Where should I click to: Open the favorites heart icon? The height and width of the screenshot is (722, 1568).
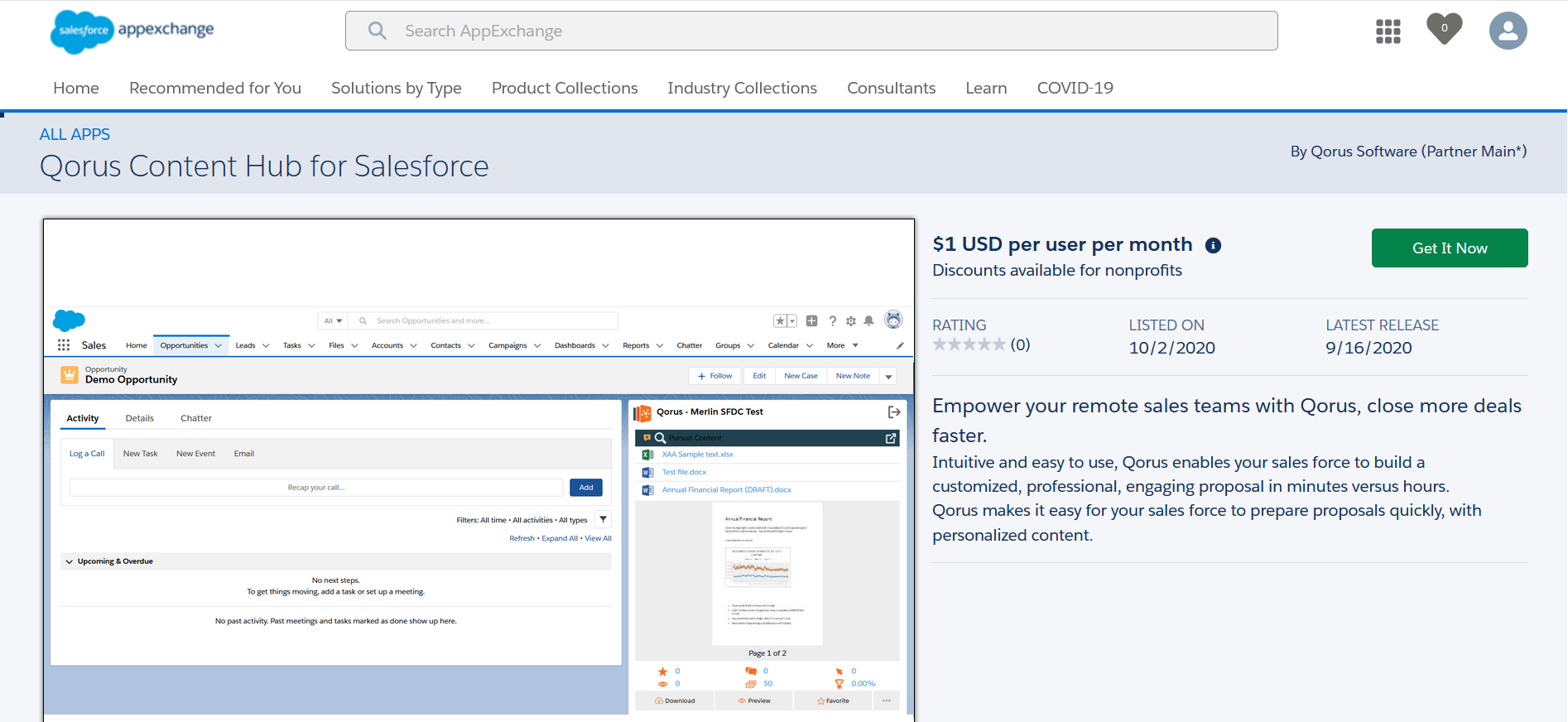click(x=1444, y=29)
